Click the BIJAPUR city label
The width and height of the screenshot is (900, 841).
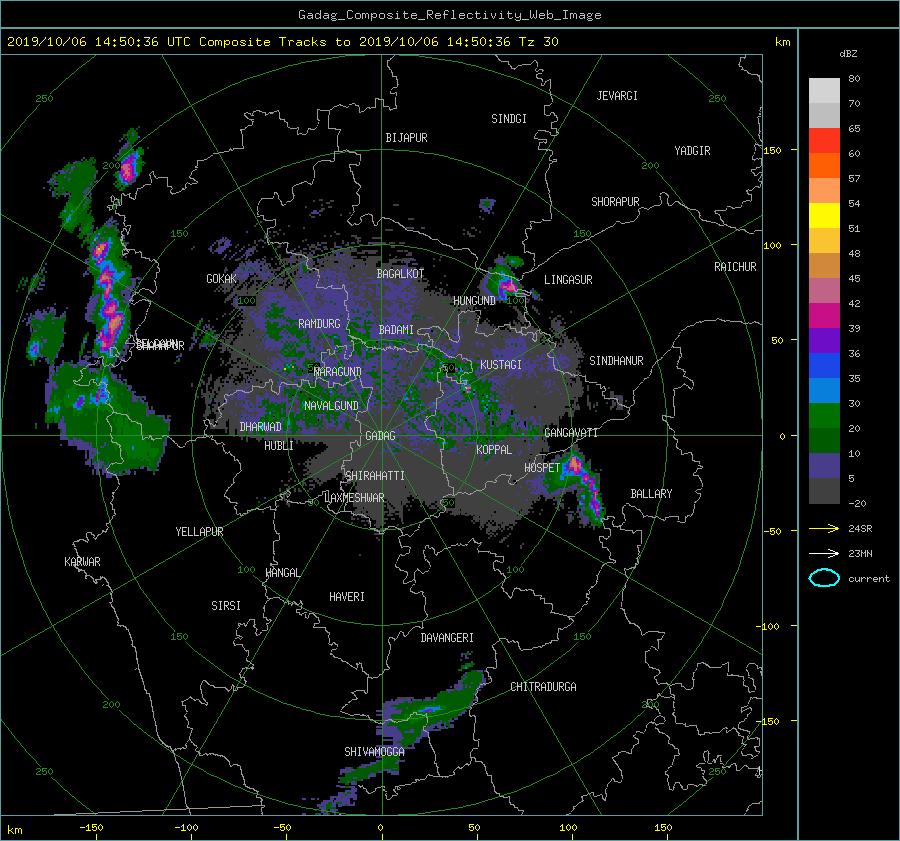tap(406, 138)
